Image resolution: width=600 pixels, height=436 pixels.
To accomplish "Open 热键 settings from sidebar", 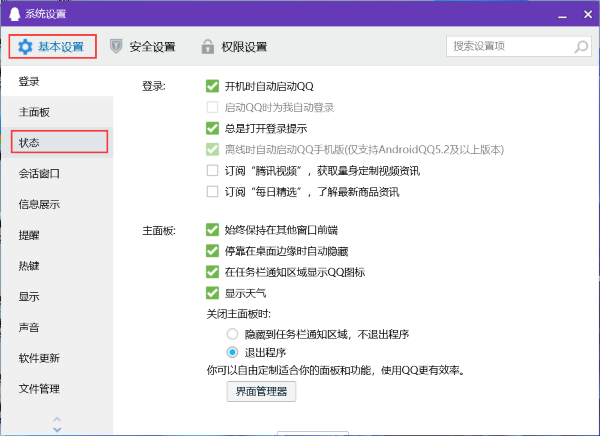I will tap(30, 266).
